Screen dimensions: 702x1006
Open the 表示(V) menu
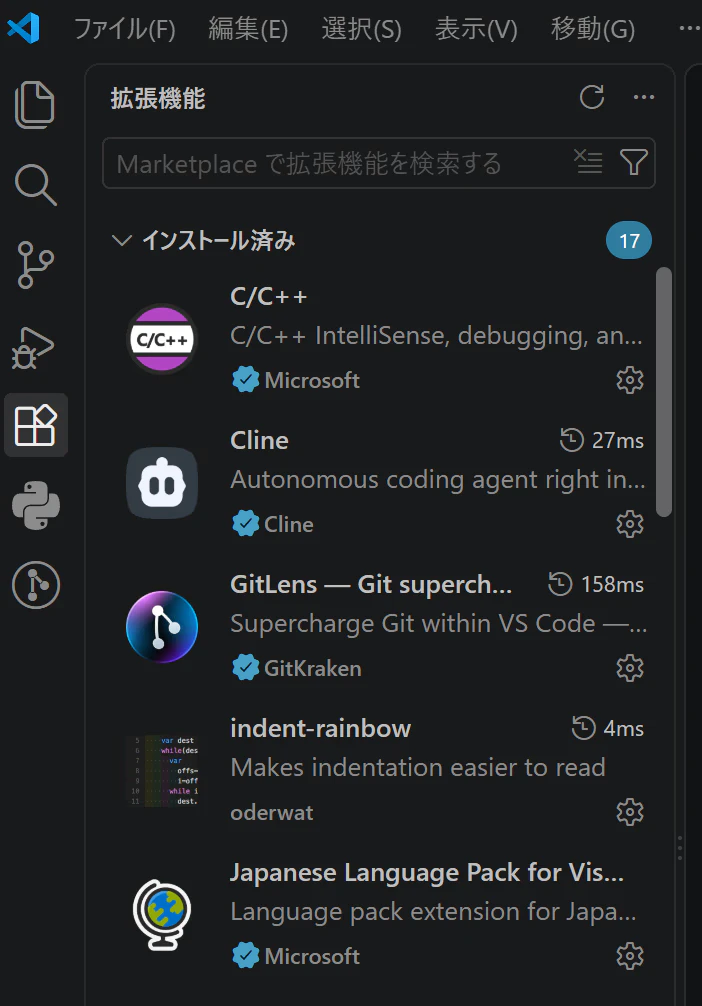tap(476, 29)
